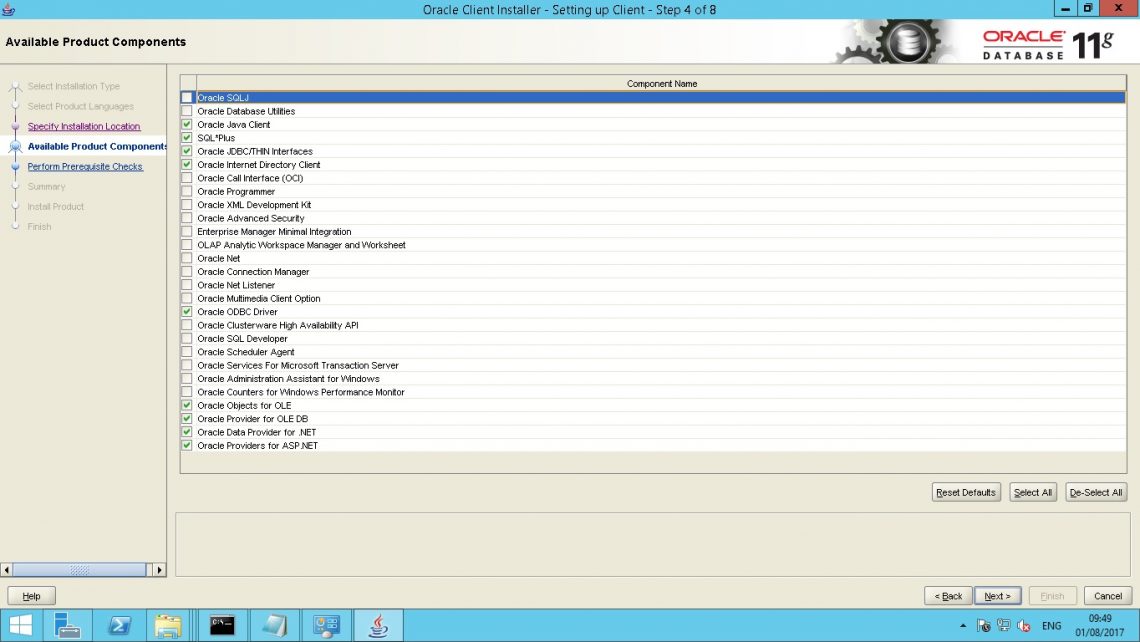Select Oracle Services For Microsoft Transaction Server
Viewport: 1140px width, 642px height.
pyautogui.click(x=298, y=366)
